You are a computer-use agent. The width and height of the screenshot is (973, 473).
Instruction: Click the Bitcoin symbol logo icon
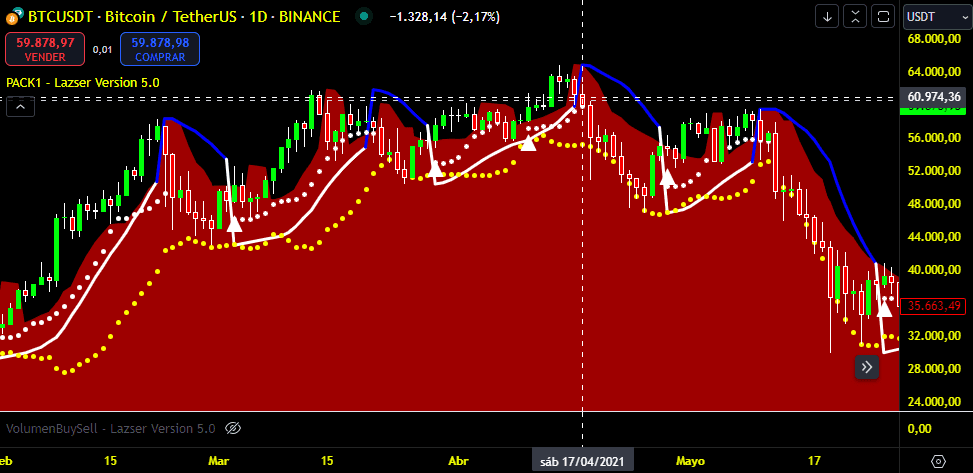click(x=14, y=17)
